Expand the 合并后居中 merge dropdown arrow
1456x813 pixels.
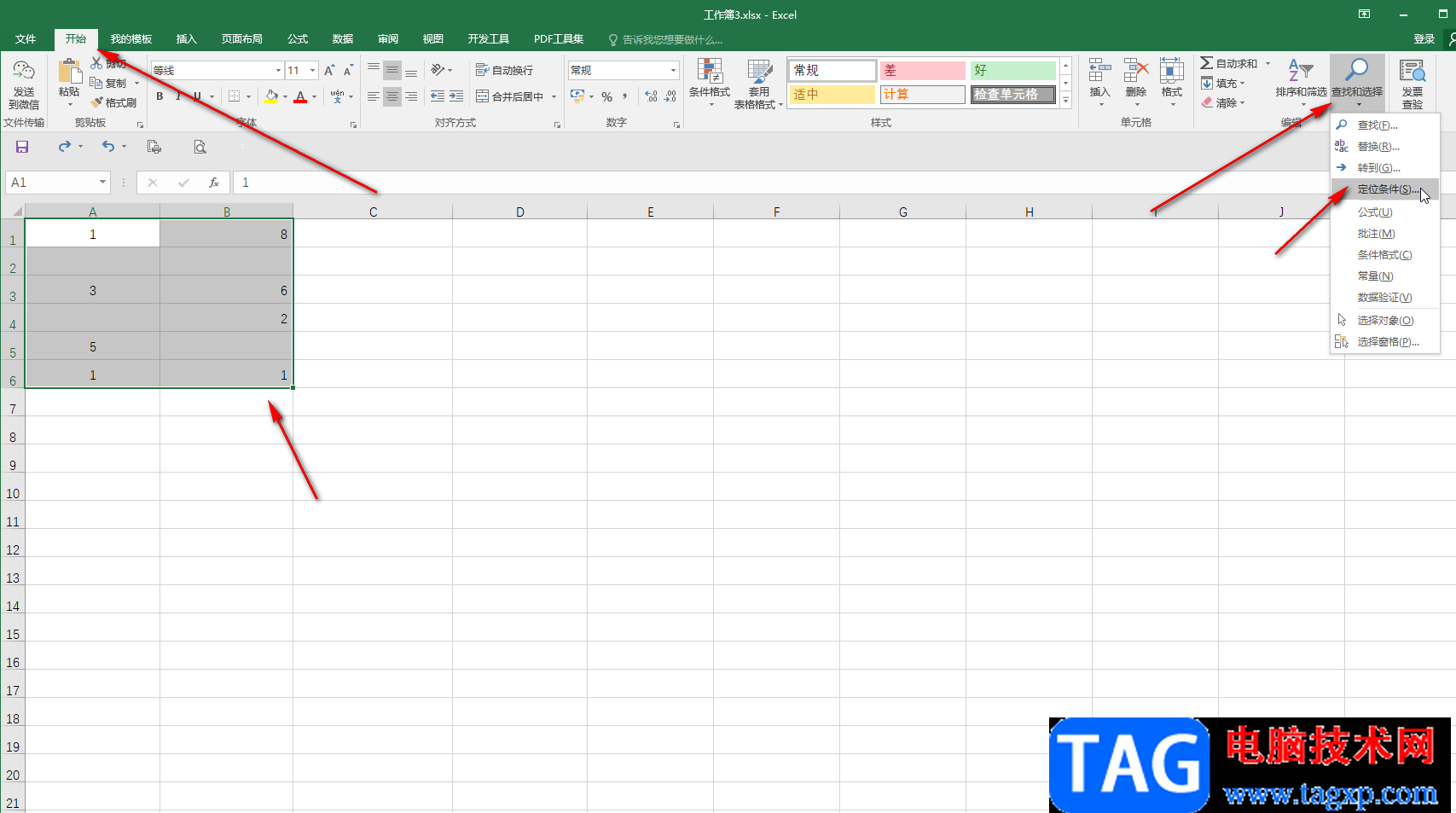tap(554, 96)
